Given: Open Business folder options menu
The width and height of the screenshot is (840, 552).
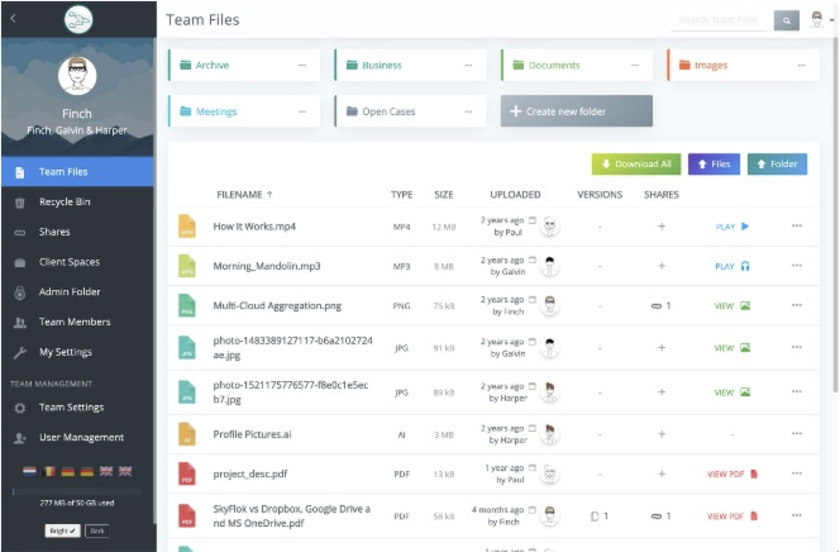Looking at the screenshot, I should click(469, 65).
